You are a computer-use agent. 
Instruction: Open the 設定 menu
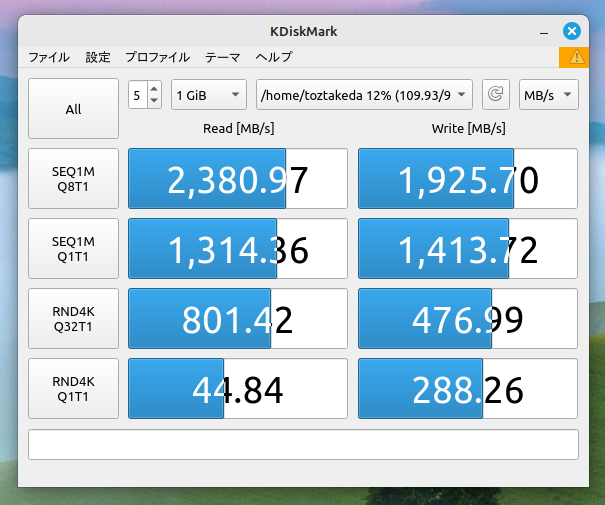(98, 57)
